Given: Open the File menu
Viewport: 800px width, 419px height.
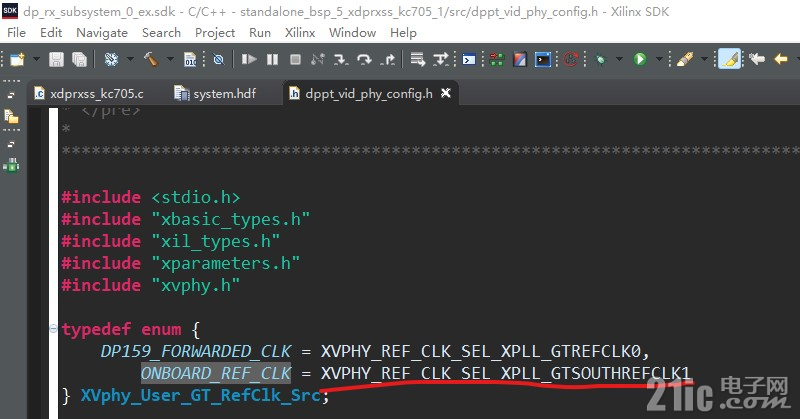Looking at the screenshot, I should pyautogui.click(x=16, y=33).
